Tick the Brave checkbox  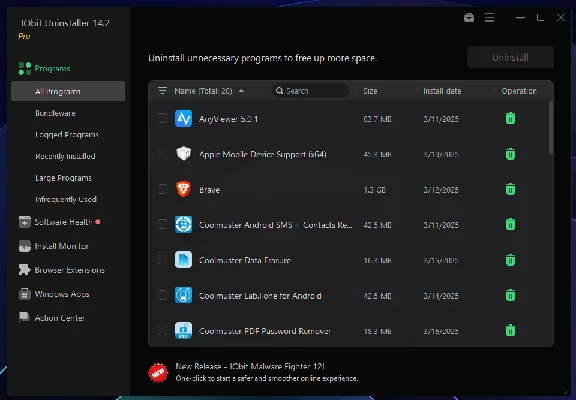[162, 189]
